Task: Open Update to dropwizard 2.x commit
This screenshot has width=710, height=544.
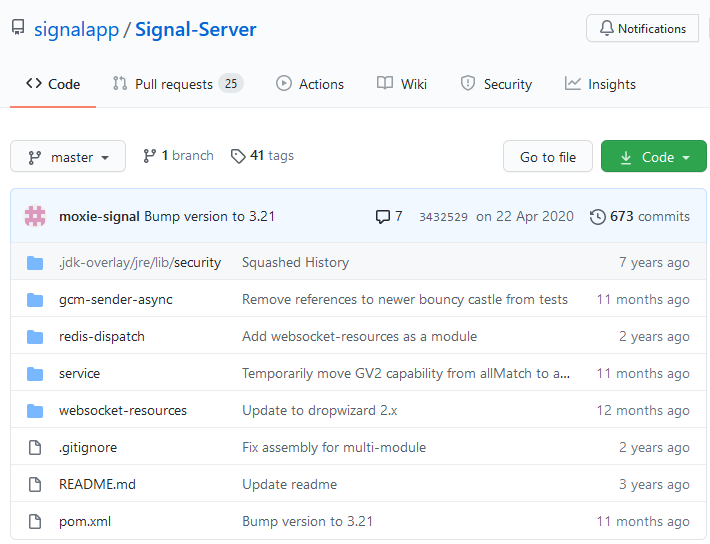Action: click(320, 410)
